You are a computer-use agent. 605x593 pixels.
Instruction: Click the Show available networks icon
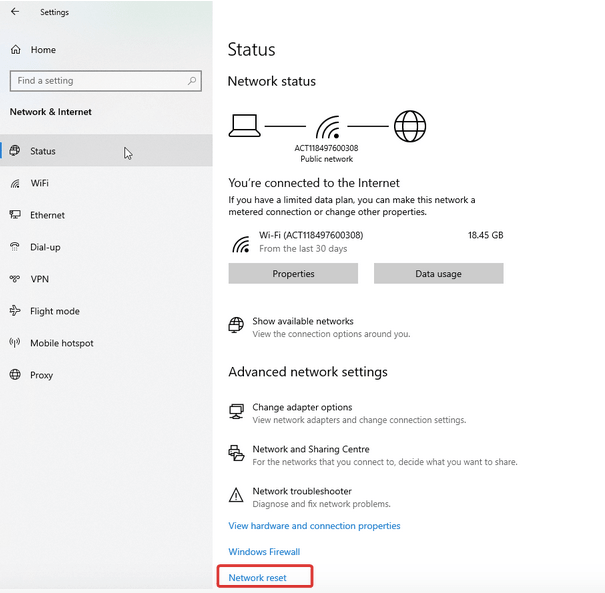(236, 325)
